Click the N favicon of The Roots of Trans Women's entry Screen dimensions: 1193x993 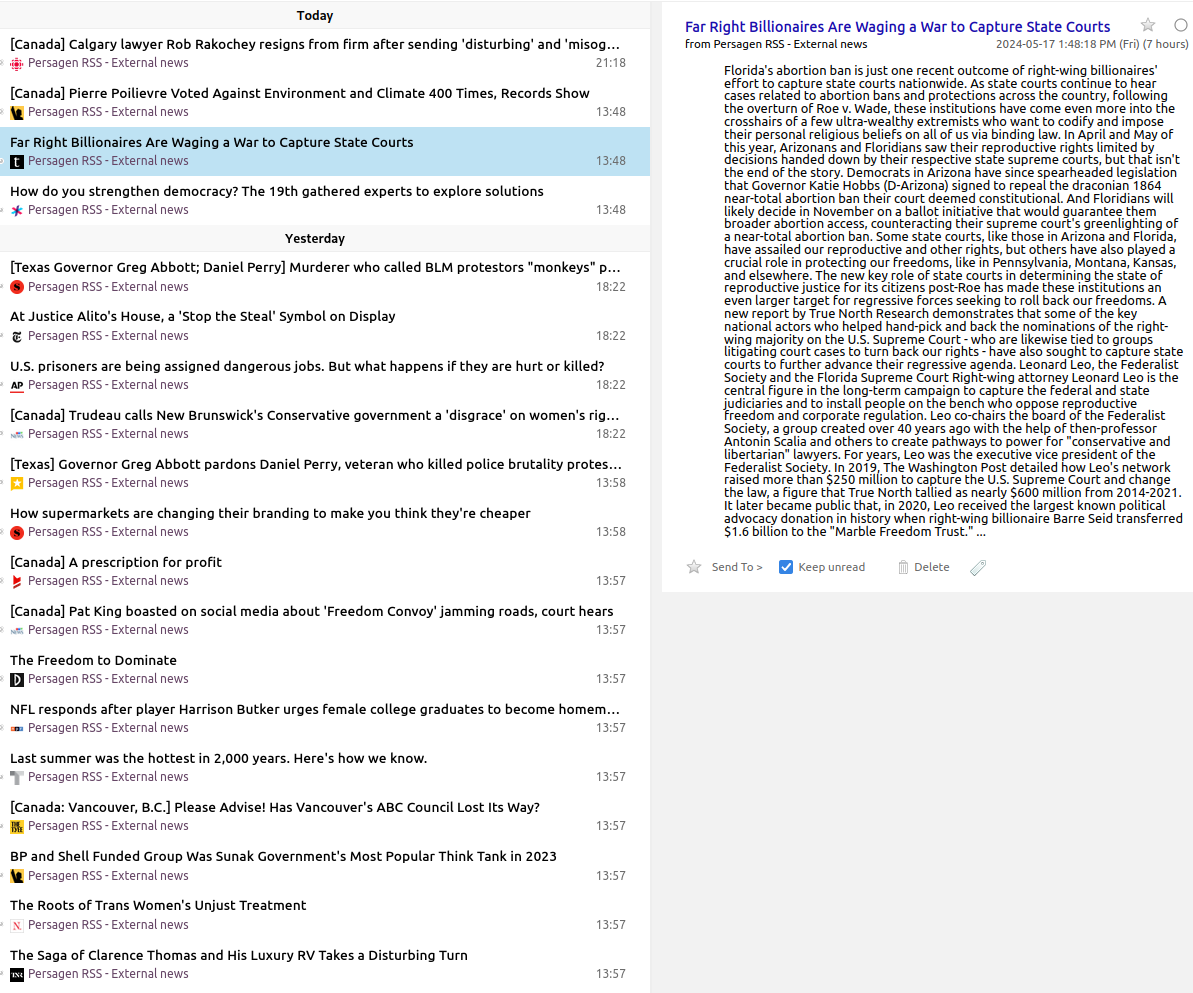[x=17, y=925]
